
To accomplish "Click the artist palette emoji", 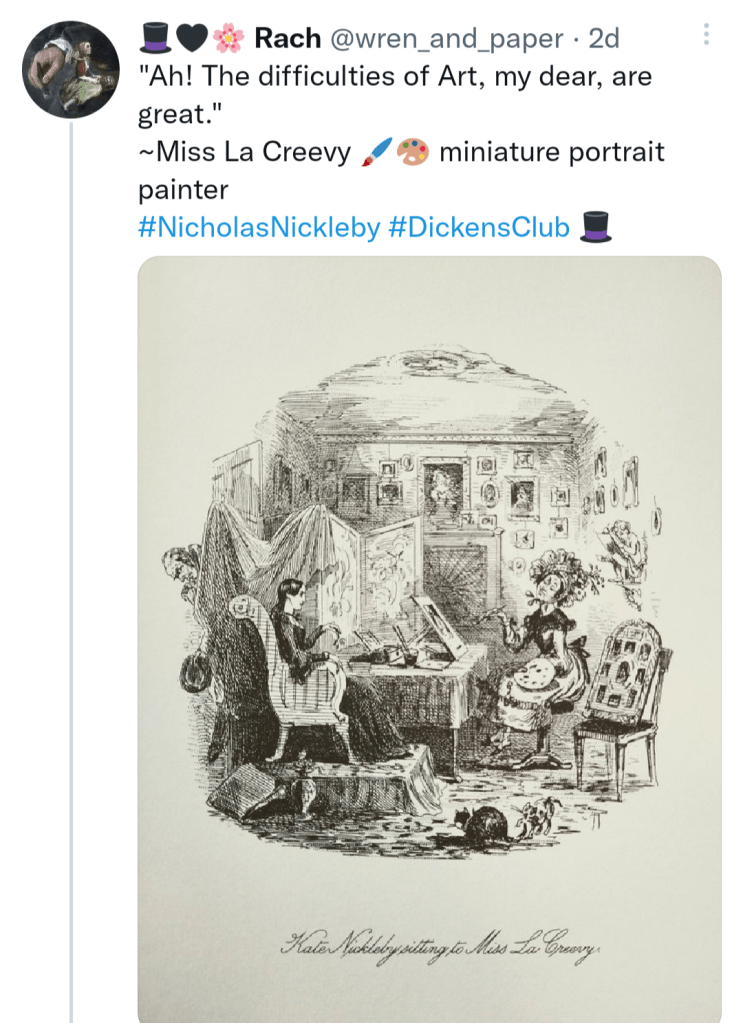I will tap(413, 153).
